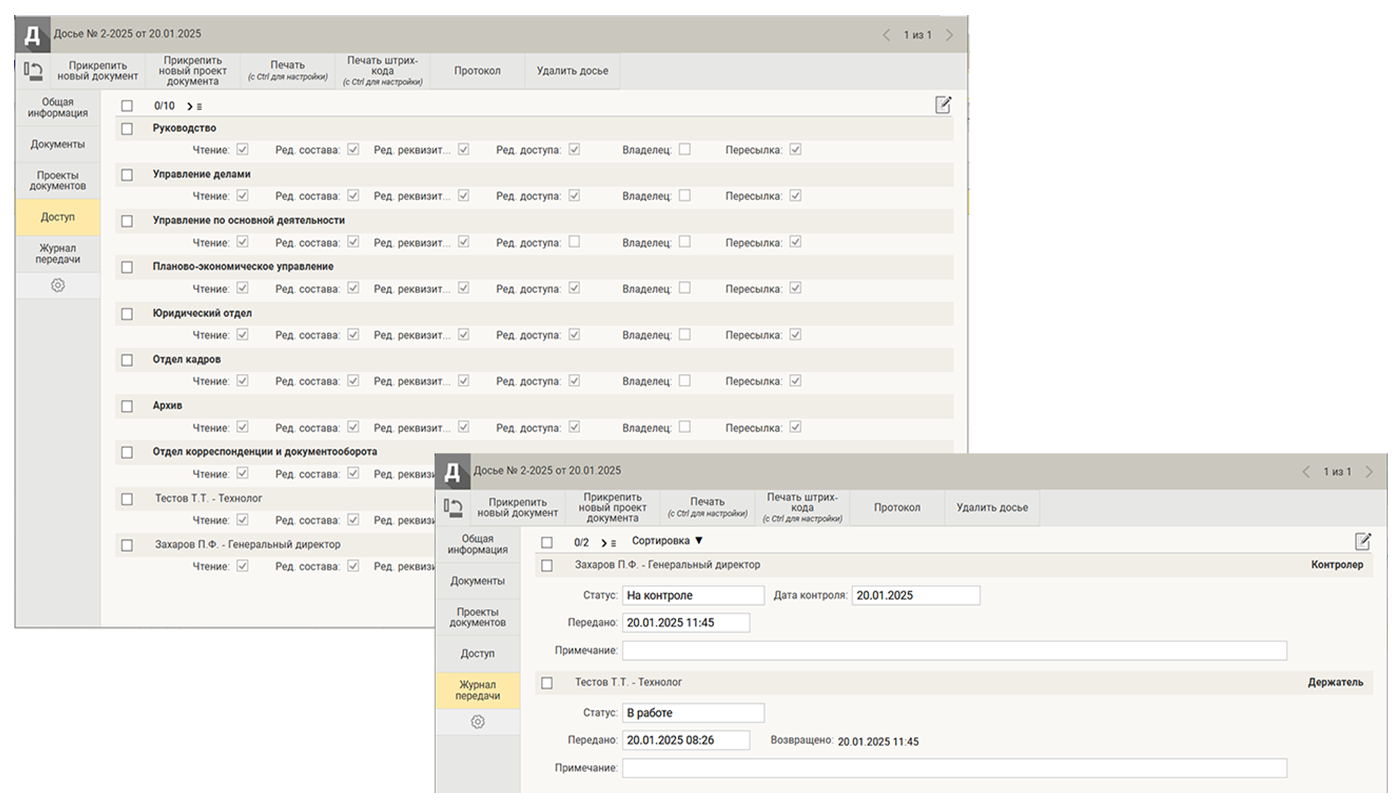This screenshot has height=800, width=1400.
Task: Click the Примечание field under Тестов Т.Т.
Action: pos(954,768)
